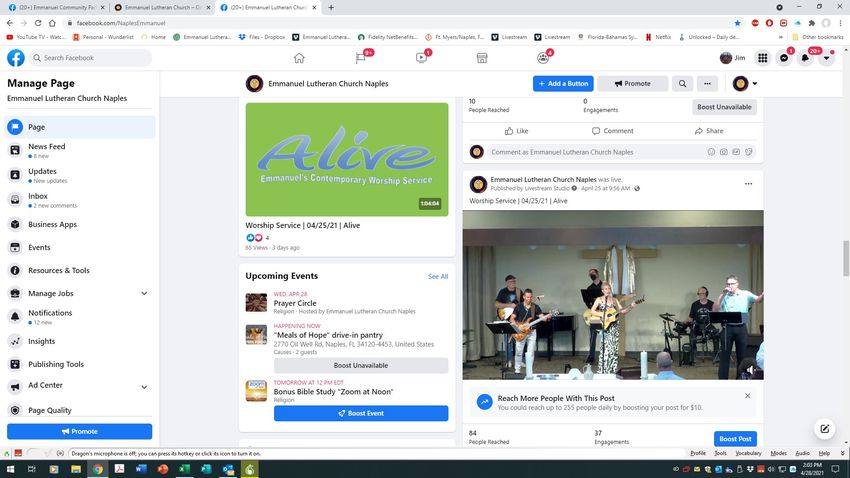Screen dimensions: 850x478
Task: Attach a photo with camera icon in comment
Action: pyautogui.click(x=724, y=152)
